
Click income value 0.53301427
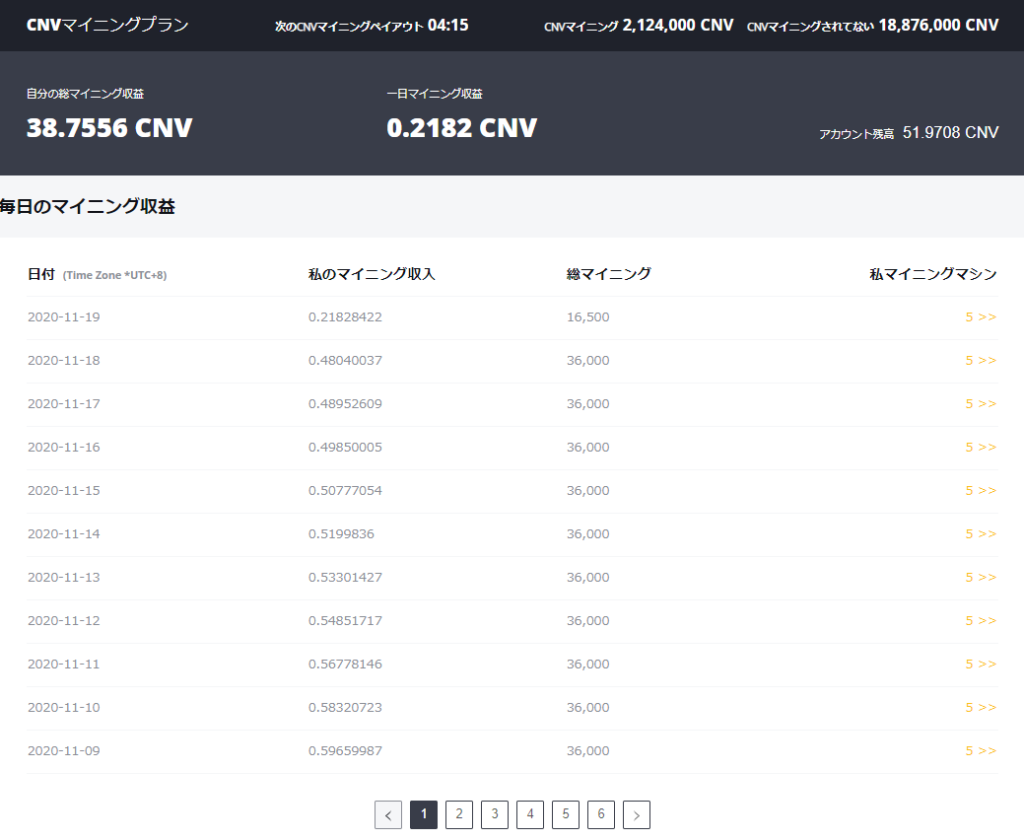[345, 577]
